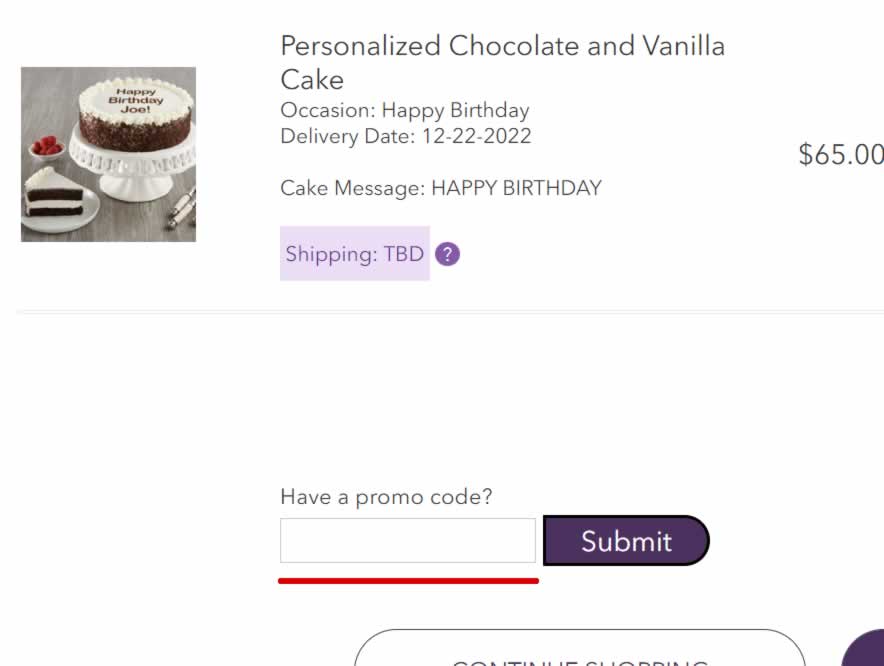884x666 pixels.
Task: Click the Continue Shopping button
Action: (x=580, y=649)
